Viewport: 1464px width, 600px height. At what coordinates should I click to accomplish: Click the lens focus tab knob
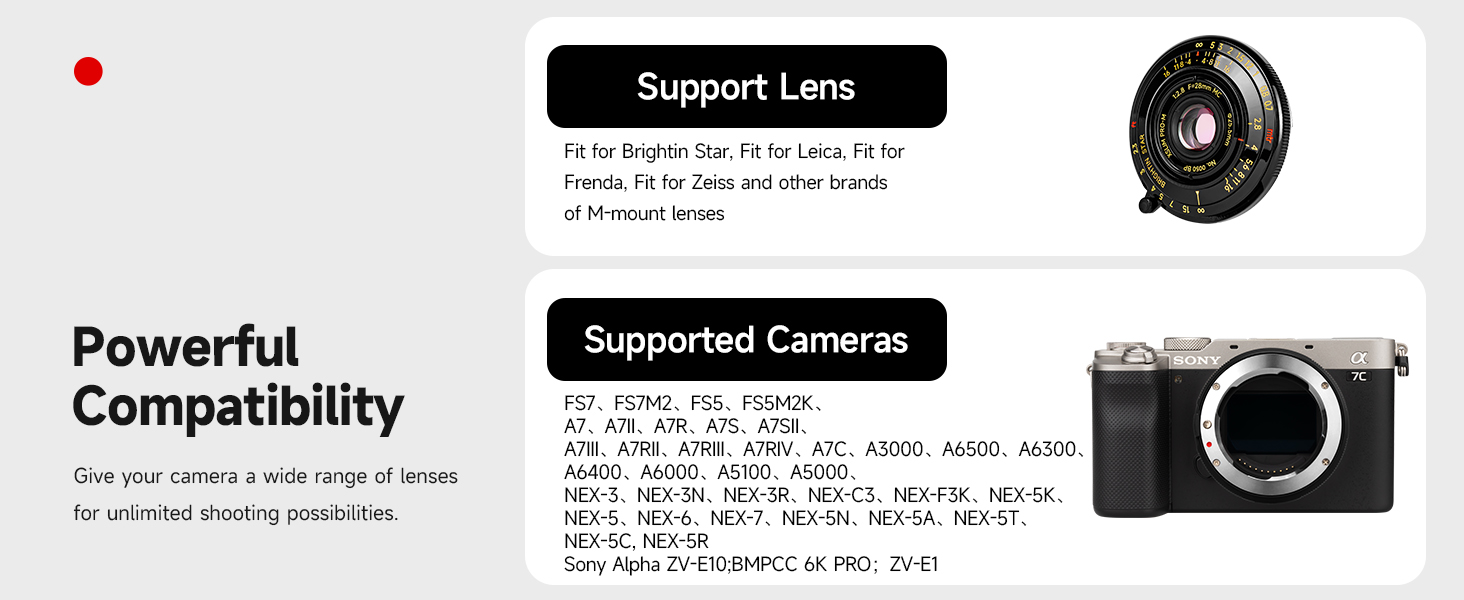tap(1146, 204)
